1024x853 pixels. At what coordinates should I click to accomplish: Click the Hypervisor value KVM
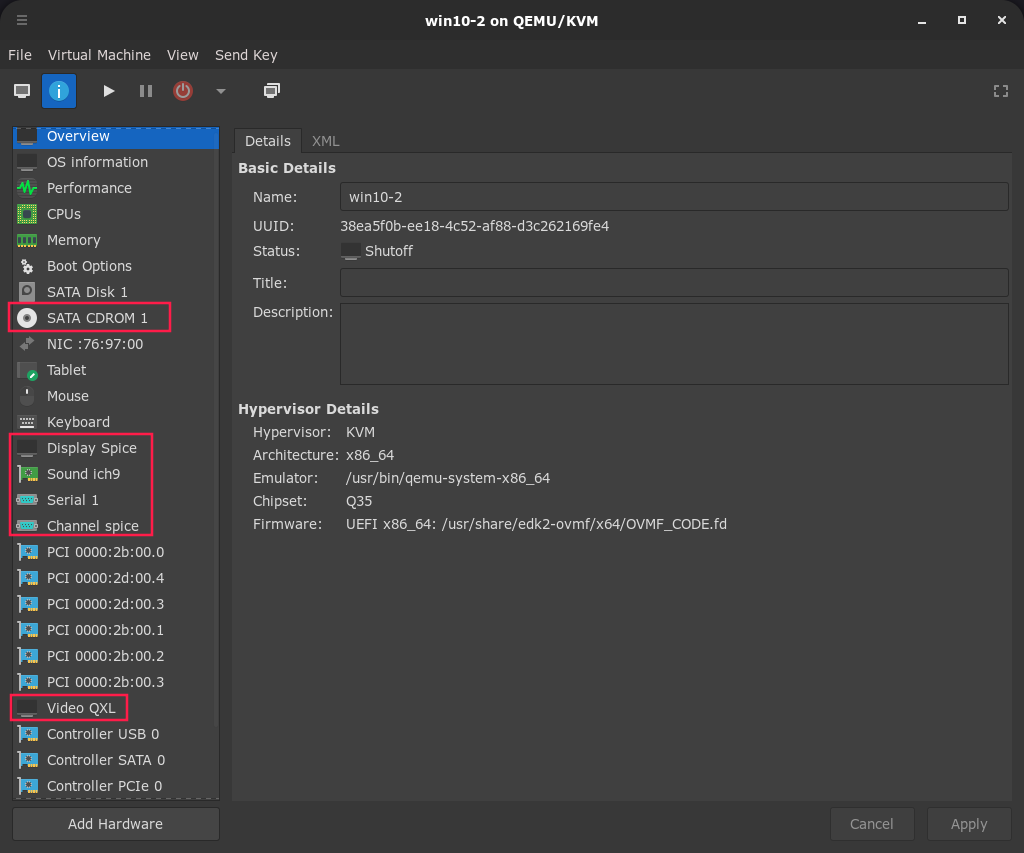pyautogui.click(x=360, y=432)
